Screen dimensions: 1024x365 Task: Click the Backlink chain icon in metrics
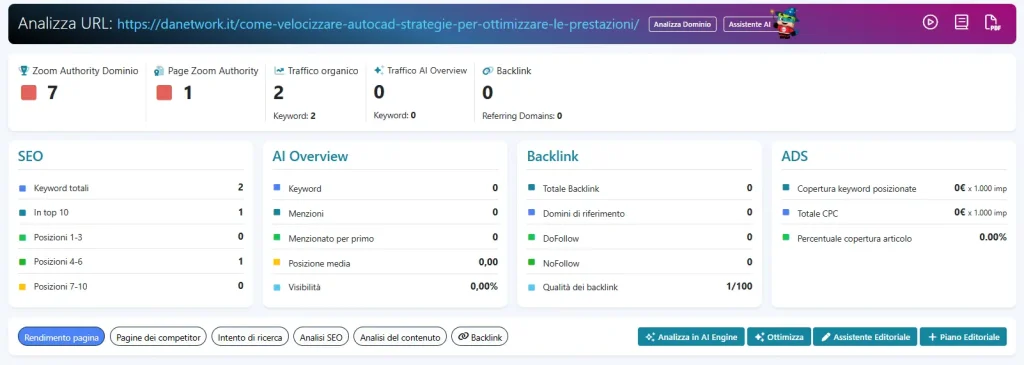coord(487,71)
